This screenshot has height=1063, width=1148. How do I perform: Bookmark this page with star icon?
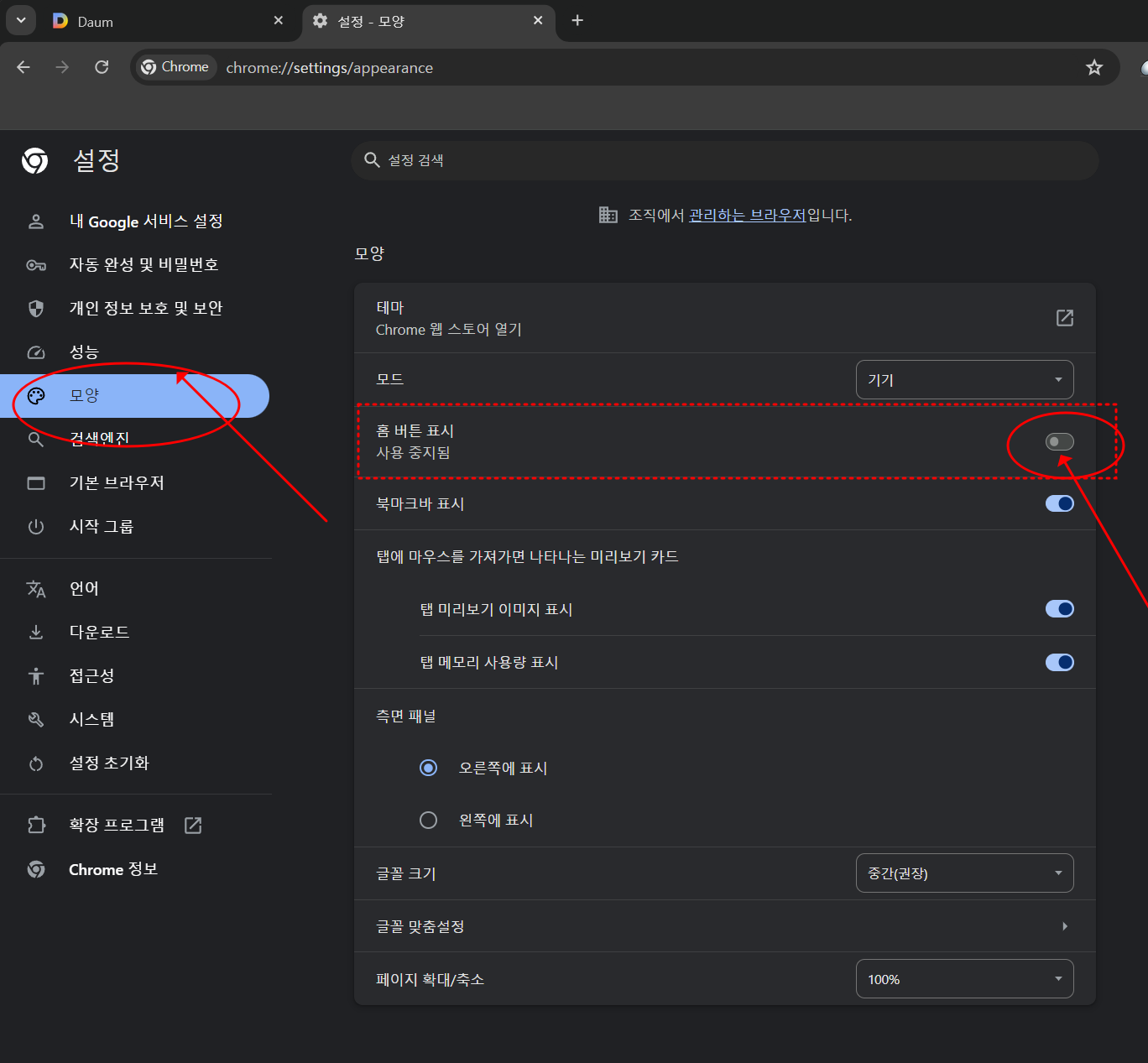tap(1094, 67)
